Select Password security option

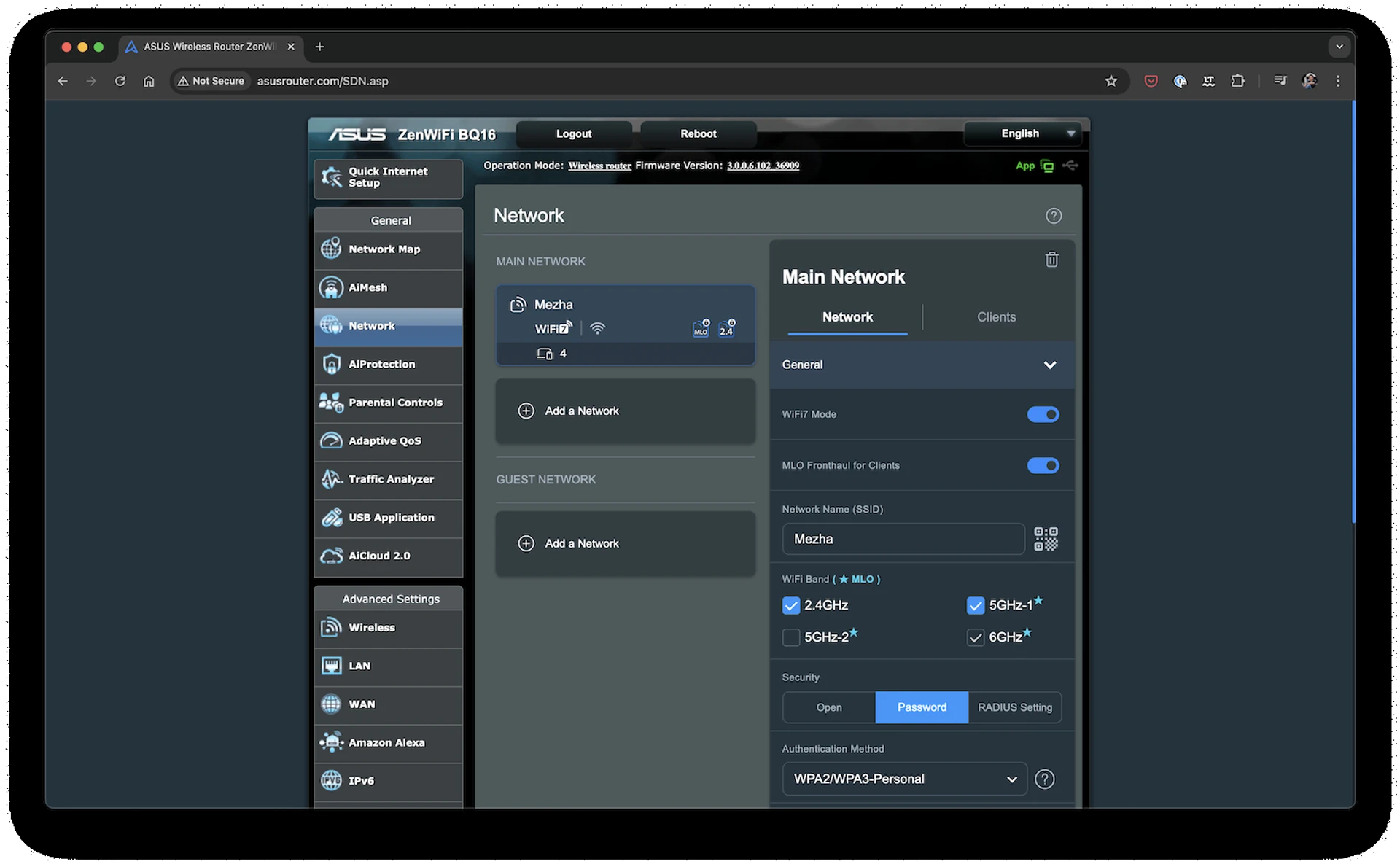coord(922,707)
